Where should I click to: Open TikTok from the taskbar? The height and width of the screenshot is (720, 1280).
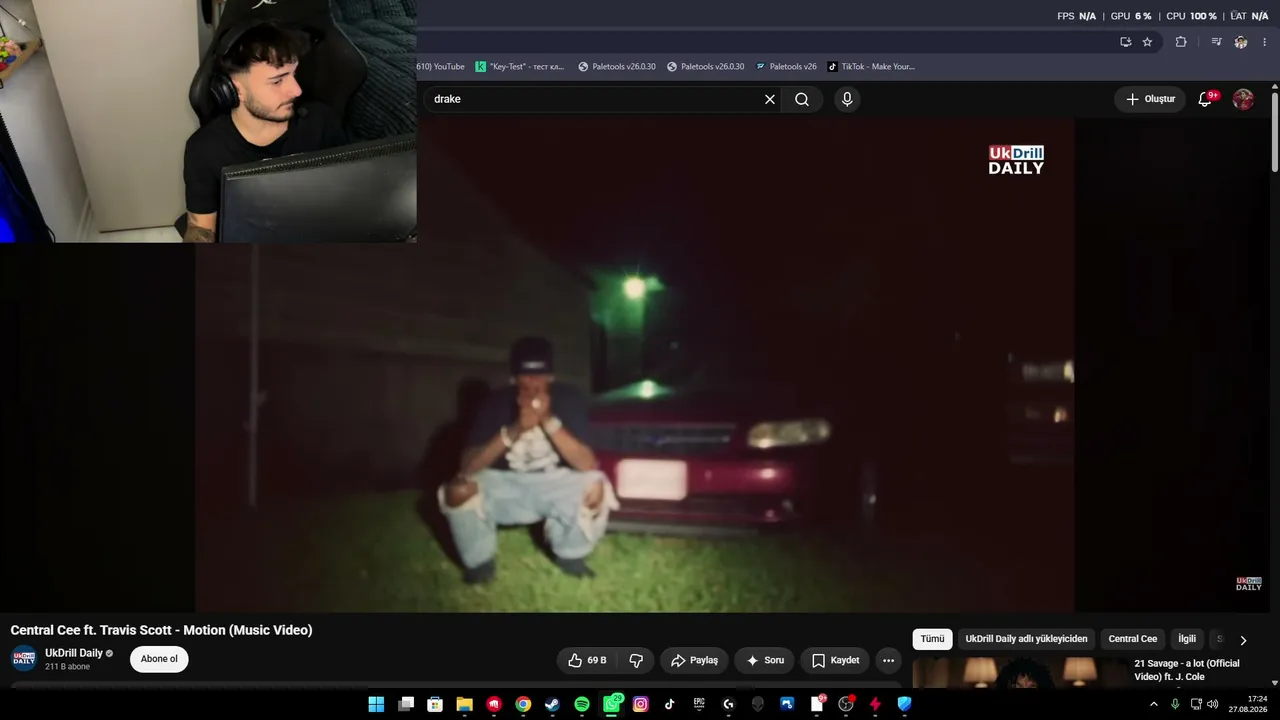coord(670,704)
